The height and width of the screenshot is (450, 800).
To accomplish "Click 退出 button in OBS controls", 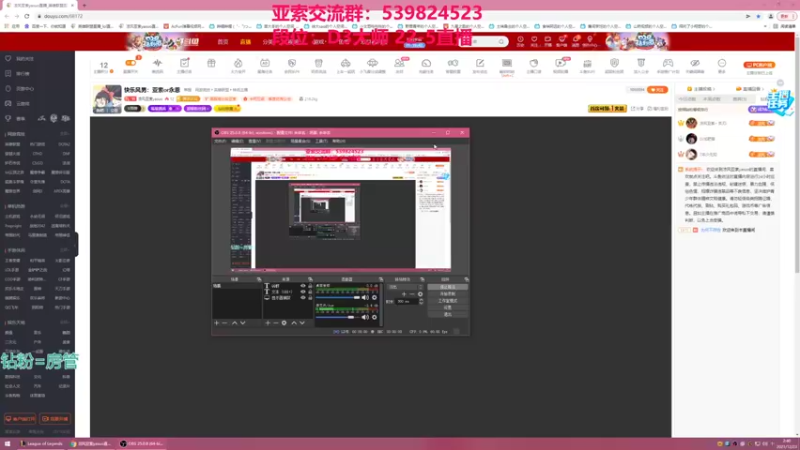I will (447, 314).
